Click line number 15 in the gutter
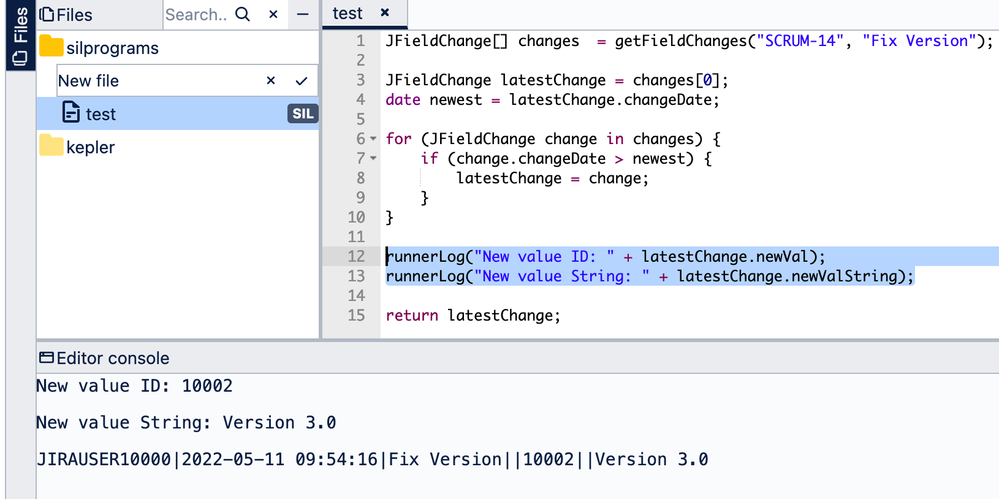Image resolution: width=999 pixels, height=499 pixels. pyautogui.click(x=356, y=315)
